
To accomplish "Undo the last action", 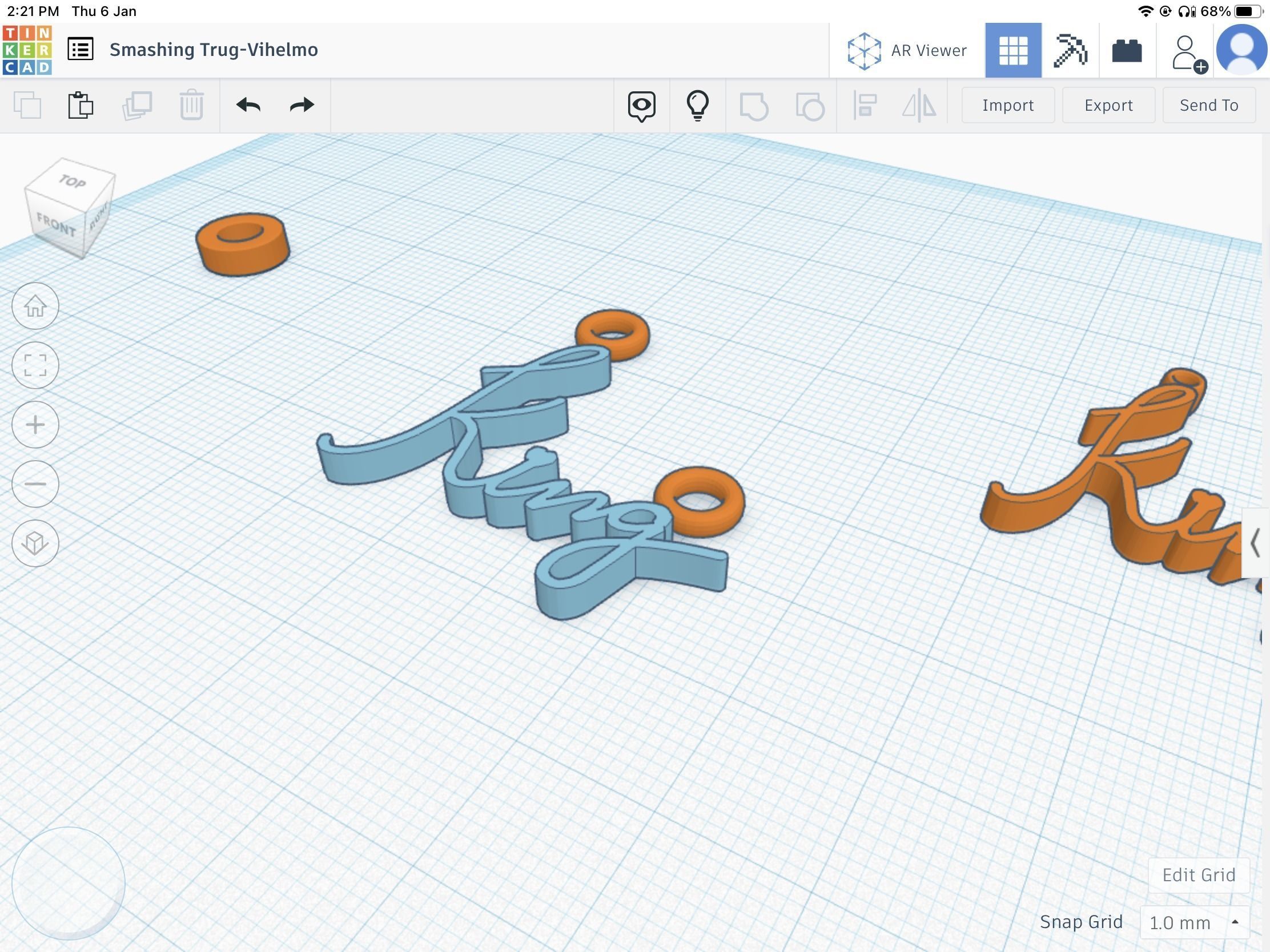I will coord(248,105).
